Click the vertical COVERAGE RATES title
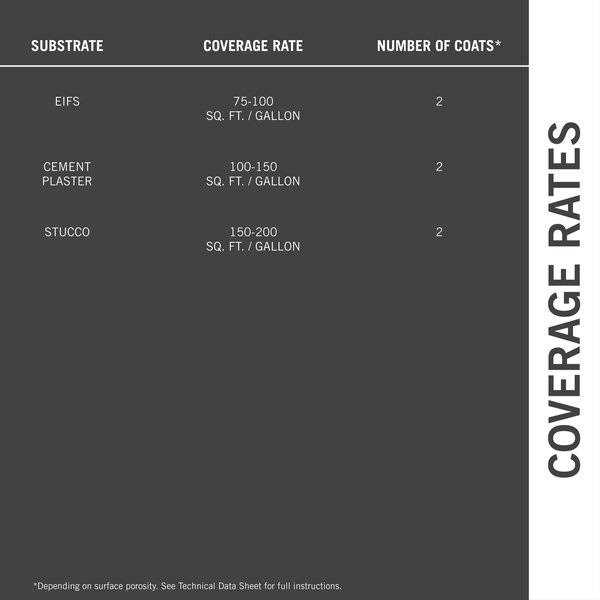 [x=565, y=300]
